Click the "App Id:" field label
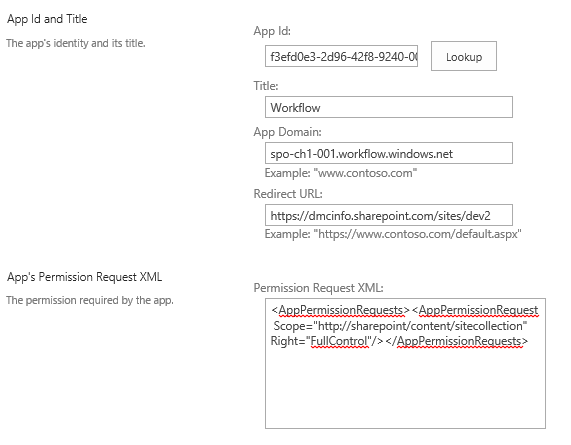571x445 pixels. pos(272,31)
